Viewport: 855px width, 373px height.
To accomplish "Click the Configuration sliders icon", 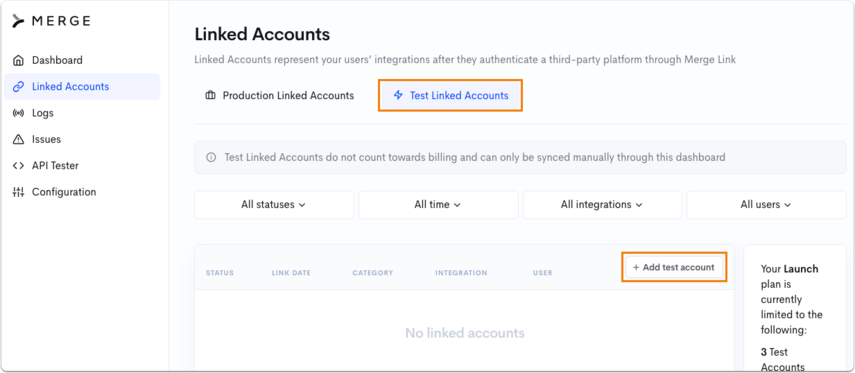I will tap(19, 192).
